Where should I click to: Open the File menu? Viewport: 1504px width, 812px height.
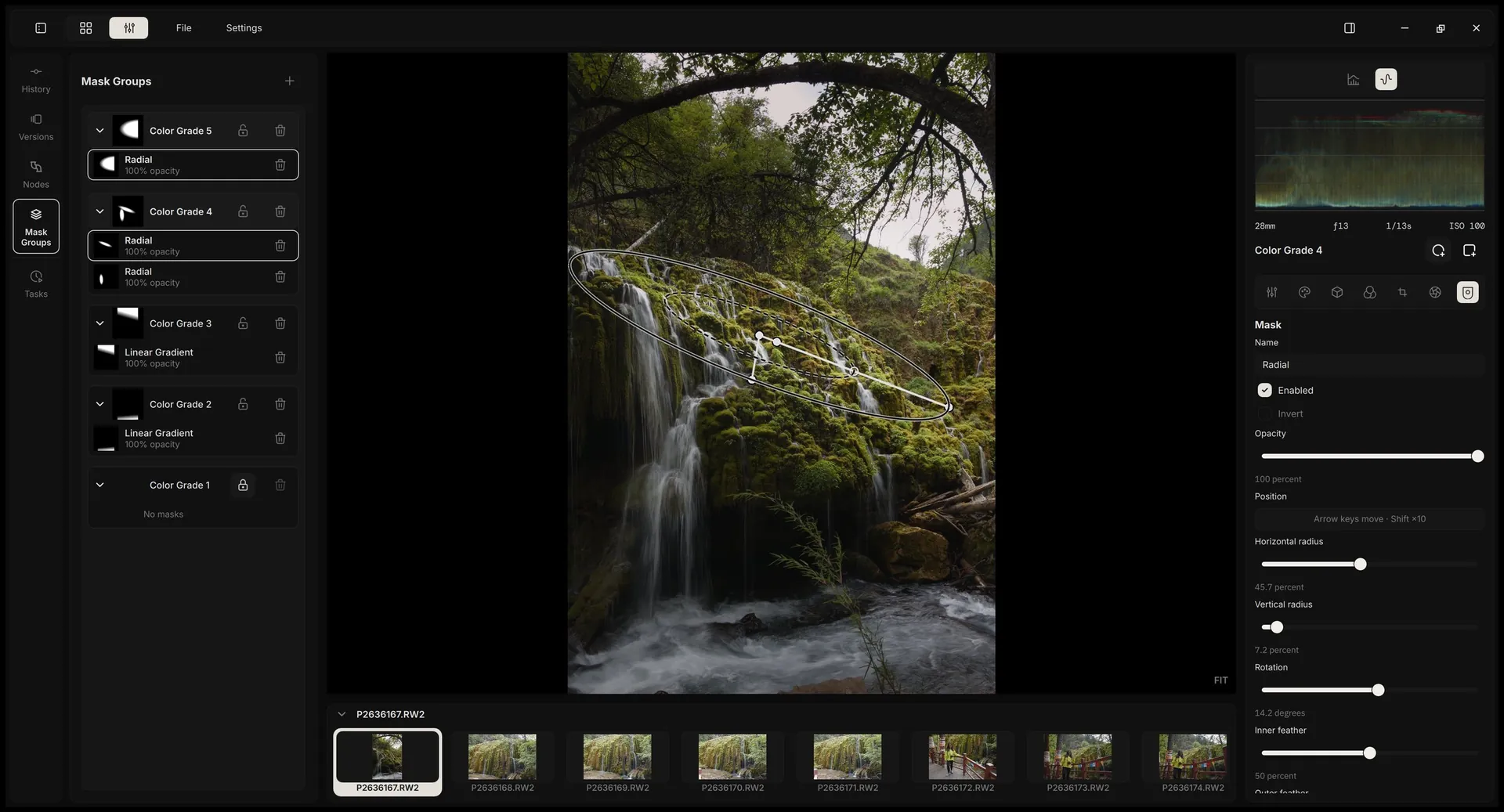point(183,28)
